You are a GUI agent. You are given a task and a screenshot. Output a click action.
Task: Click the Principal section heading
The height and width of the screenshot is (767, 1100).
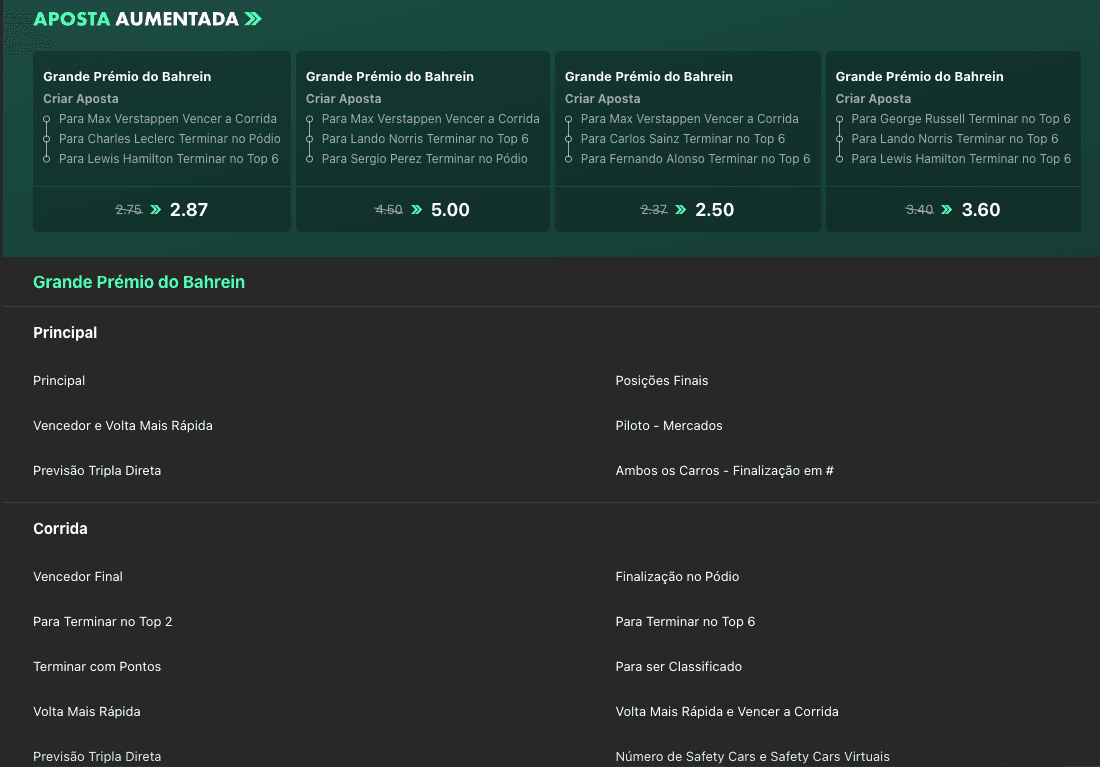65,333
